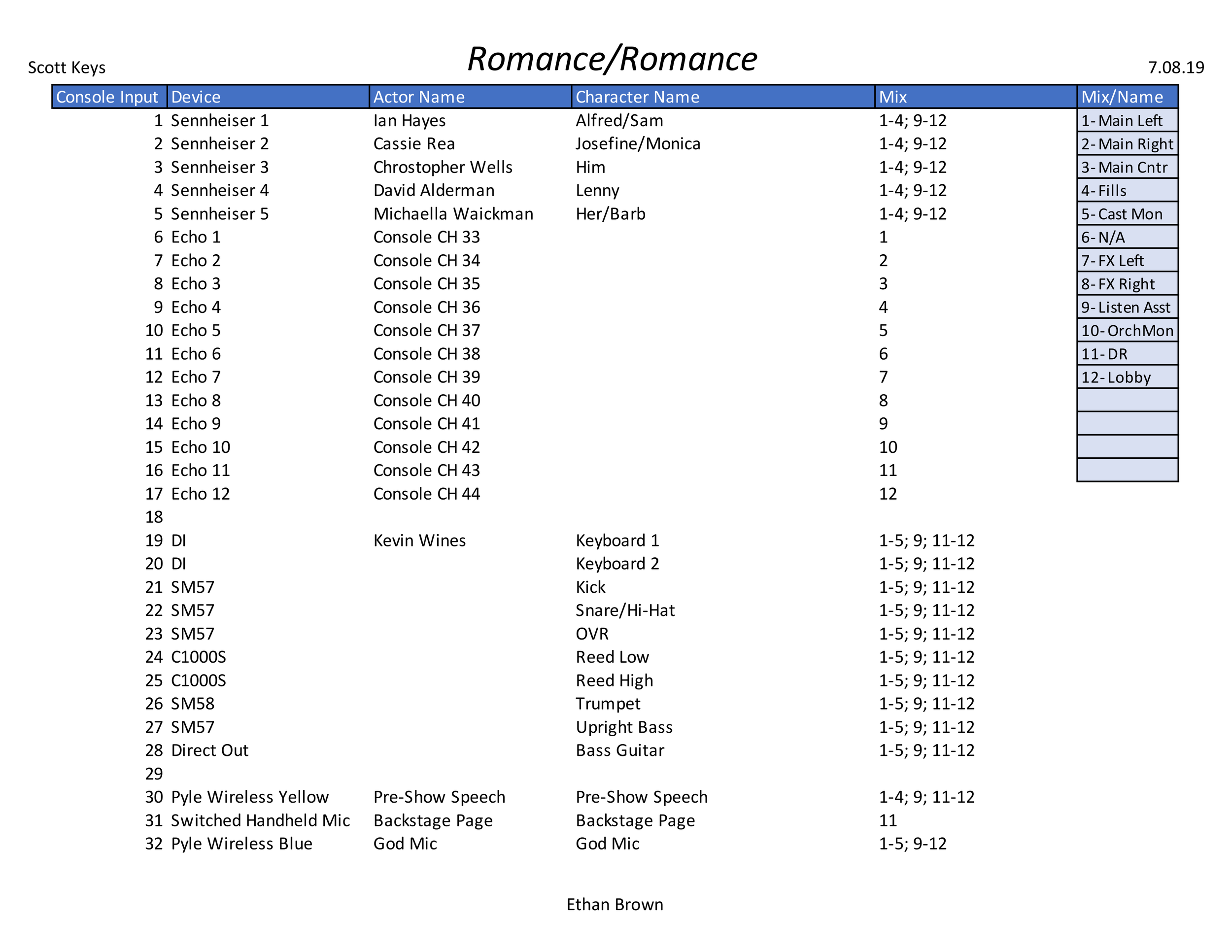Select the date 7.08.19
The image size is (1232, 952).
(1175, 68)
